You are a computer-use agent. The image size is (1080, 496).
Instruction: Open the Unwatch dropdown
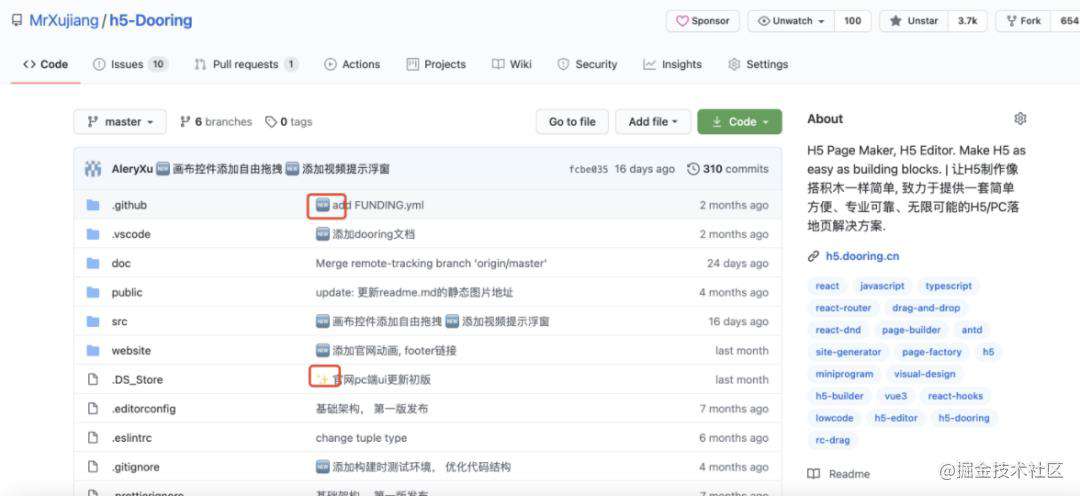[791, 21]
